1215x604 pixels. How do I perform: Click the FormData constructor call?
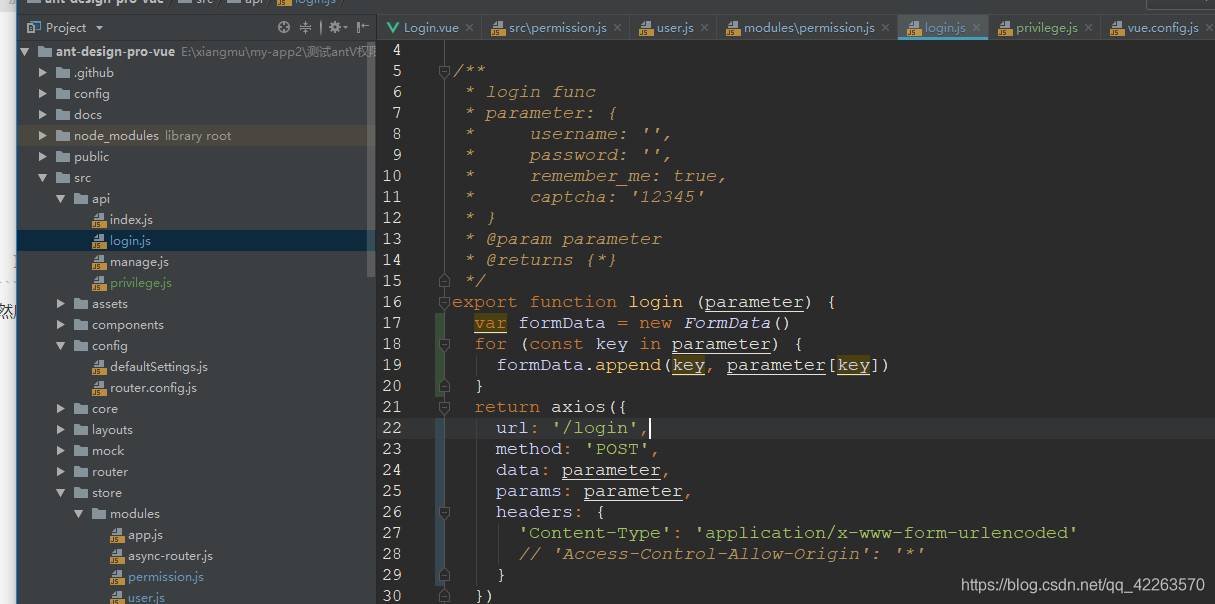[737, 323]
